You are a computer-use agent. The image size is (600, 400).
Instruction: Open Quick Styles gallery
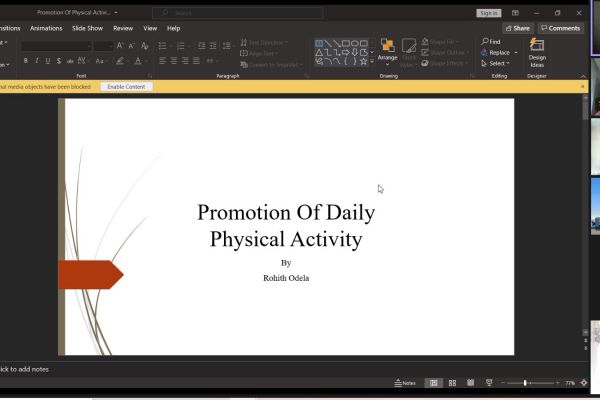click(409, 53)
